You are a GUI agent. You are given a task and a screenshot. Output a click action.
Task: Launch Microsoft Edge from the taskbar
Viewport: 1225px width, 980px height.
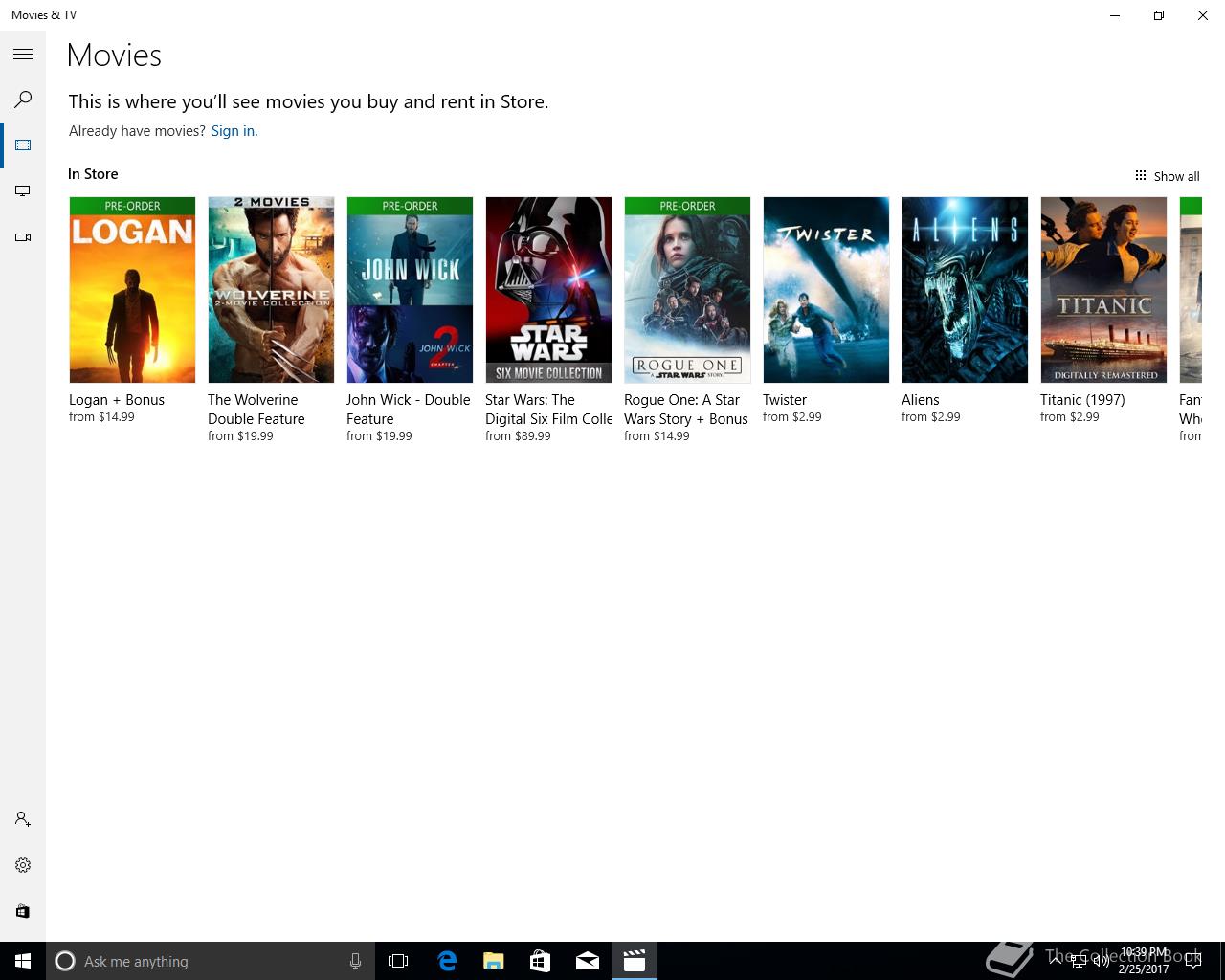(446, 961)
